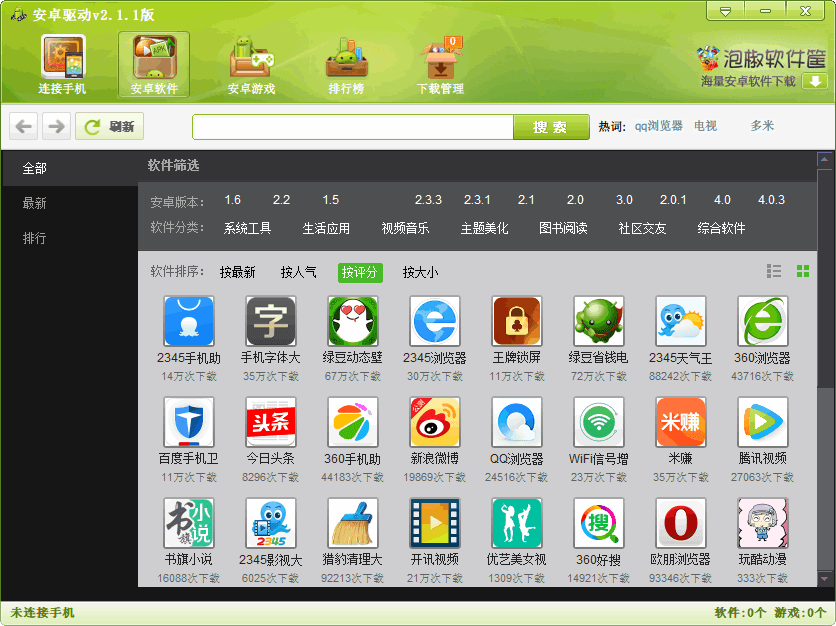Open the 开讯视频 film app icon

(x=435, y=523)
